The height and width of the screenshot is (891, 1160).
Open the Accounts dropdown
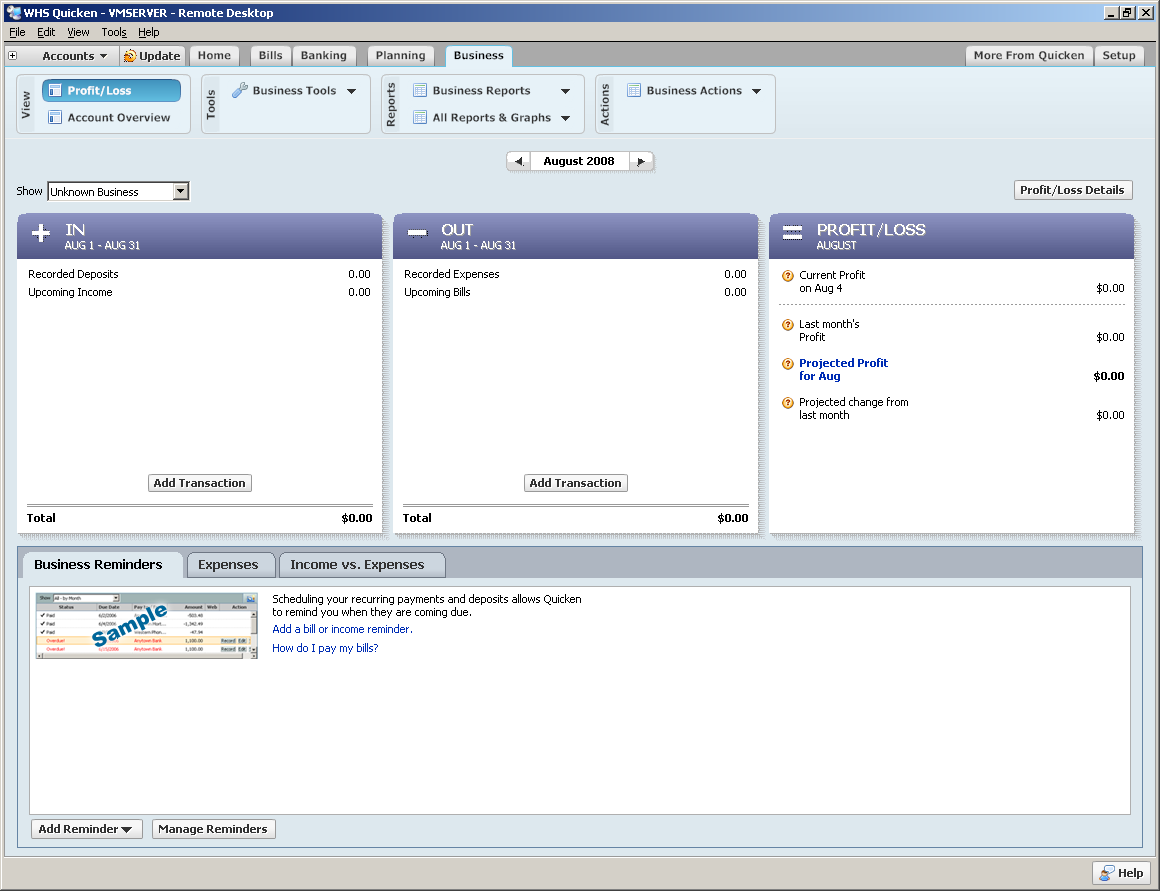(x=75, y=56)
